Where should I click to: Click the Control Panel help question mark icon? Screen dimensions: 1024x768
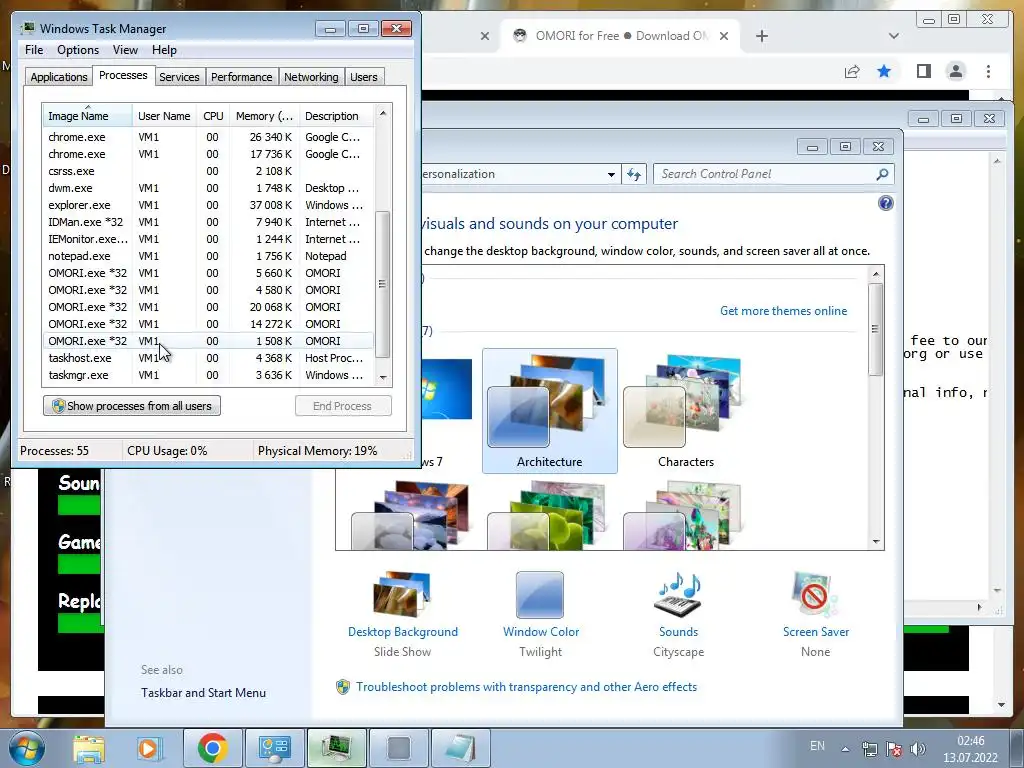886,203
